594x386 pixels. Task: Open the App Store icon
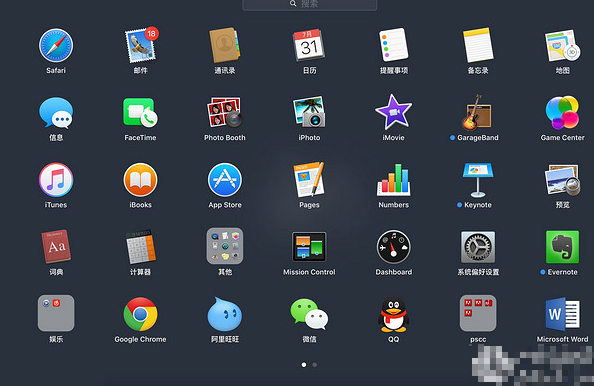pyautogui.click(x=225, y=180)
